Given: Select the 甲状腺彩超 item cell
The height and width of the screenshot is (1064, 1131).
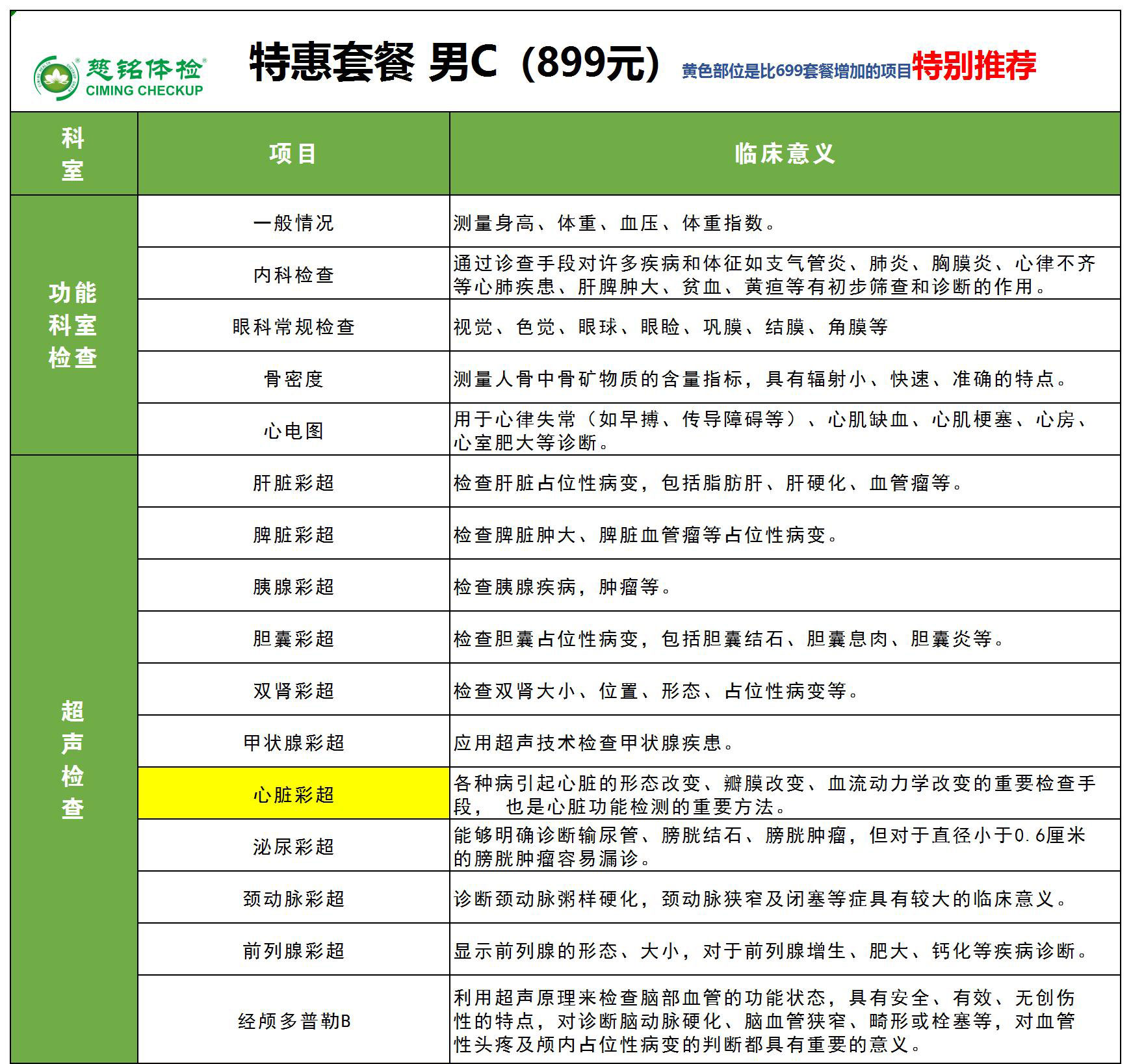Looking at the screenshot, I should (294, 742).
